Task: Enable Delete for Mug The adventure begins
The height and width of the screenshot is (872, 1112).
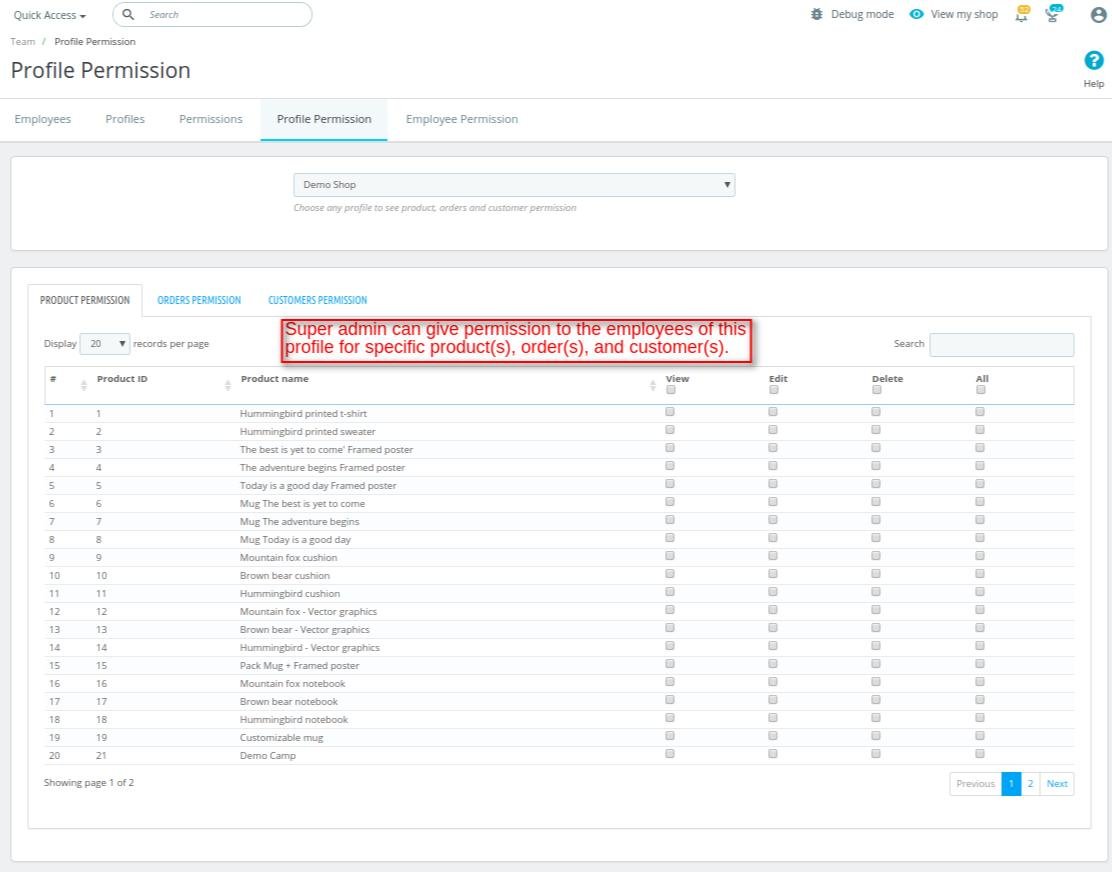Action: (876, 520)
